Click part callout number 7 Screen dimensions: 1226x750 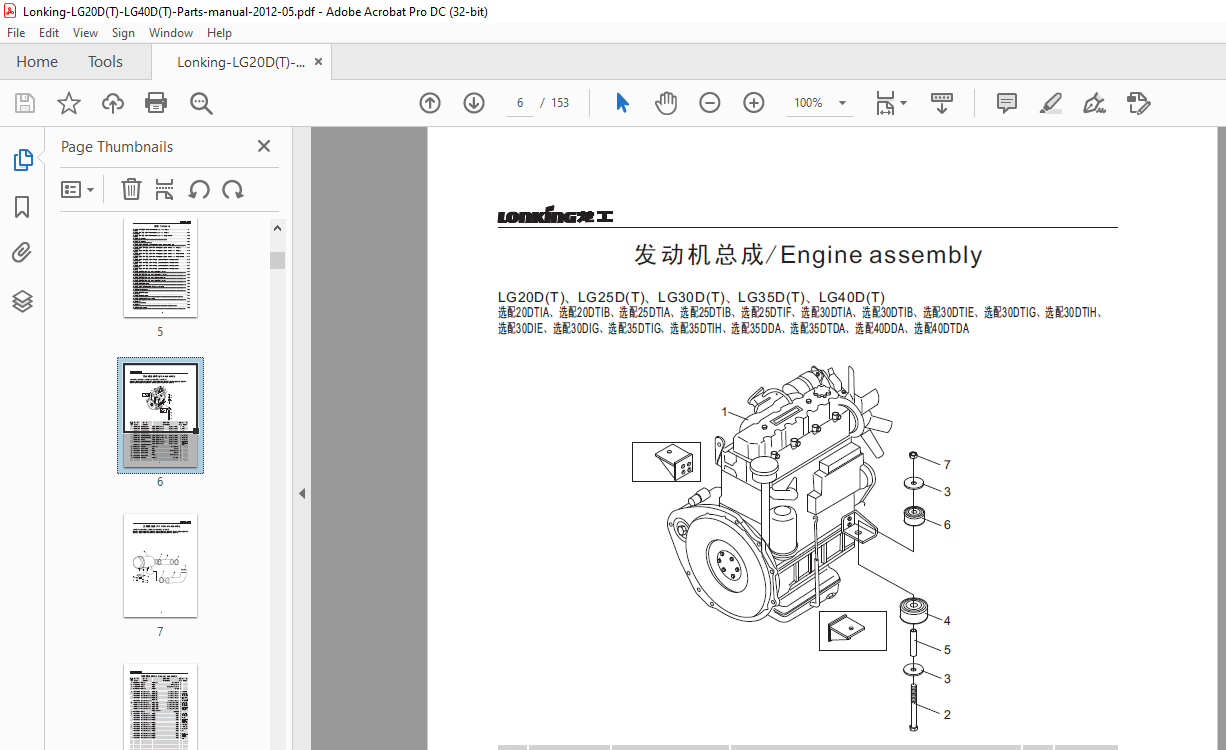point(947,464)
